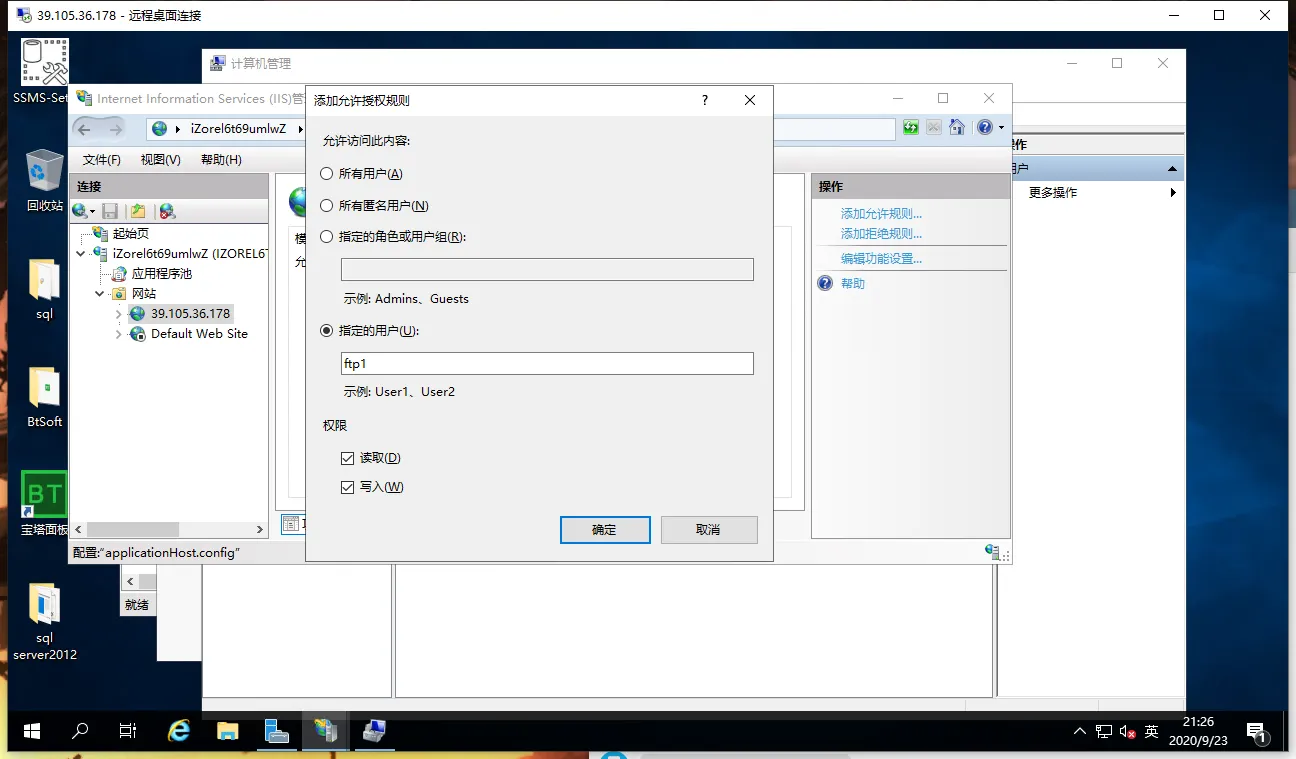This screenshot has width=1296, height=759.
Task: Toggle the 读取(D) permission checkbox
Action: tap(348, 458)
